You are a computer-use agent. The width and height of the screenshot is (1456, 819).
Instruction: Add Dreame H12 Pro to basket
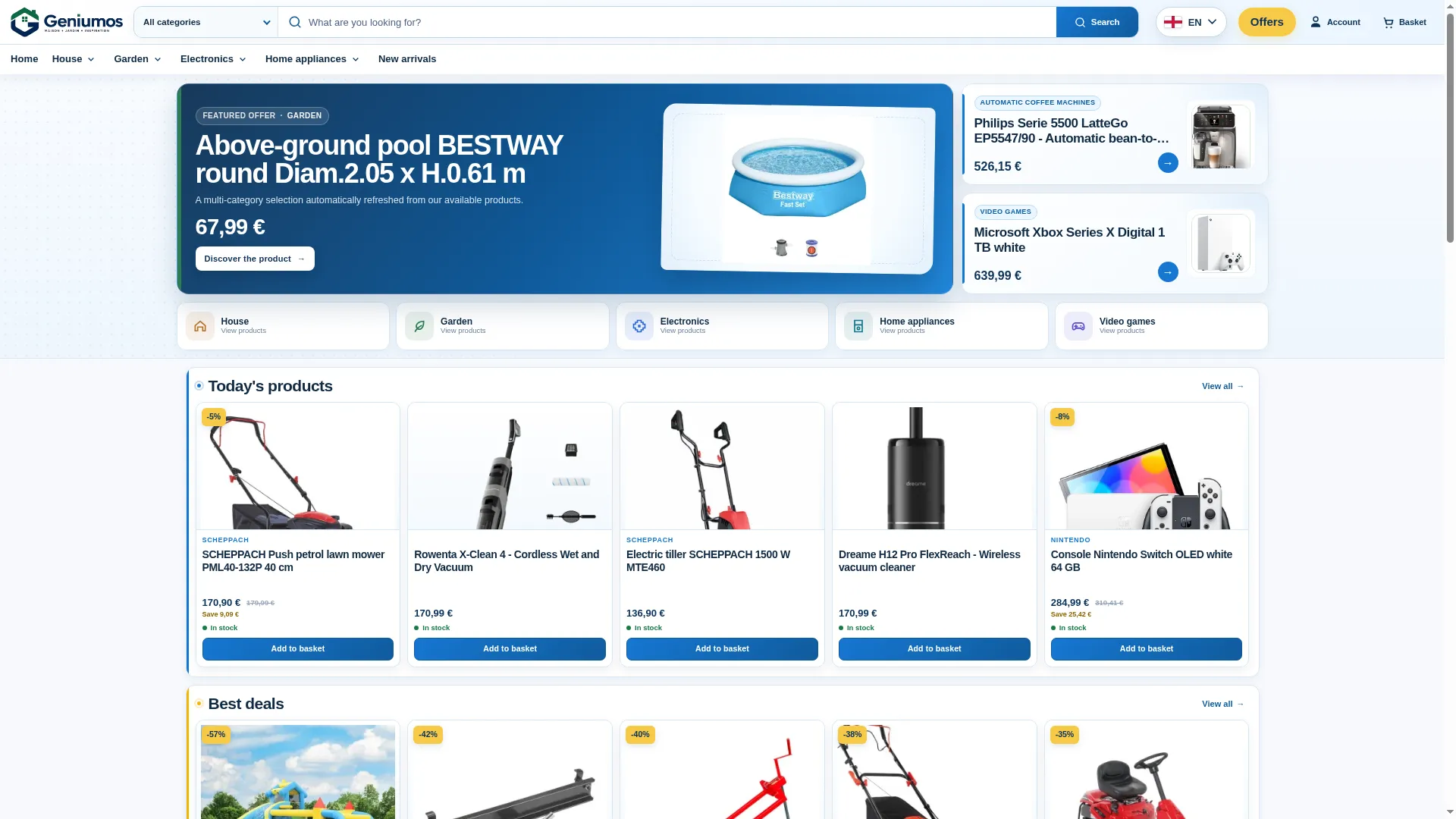(x=934, y=649)
